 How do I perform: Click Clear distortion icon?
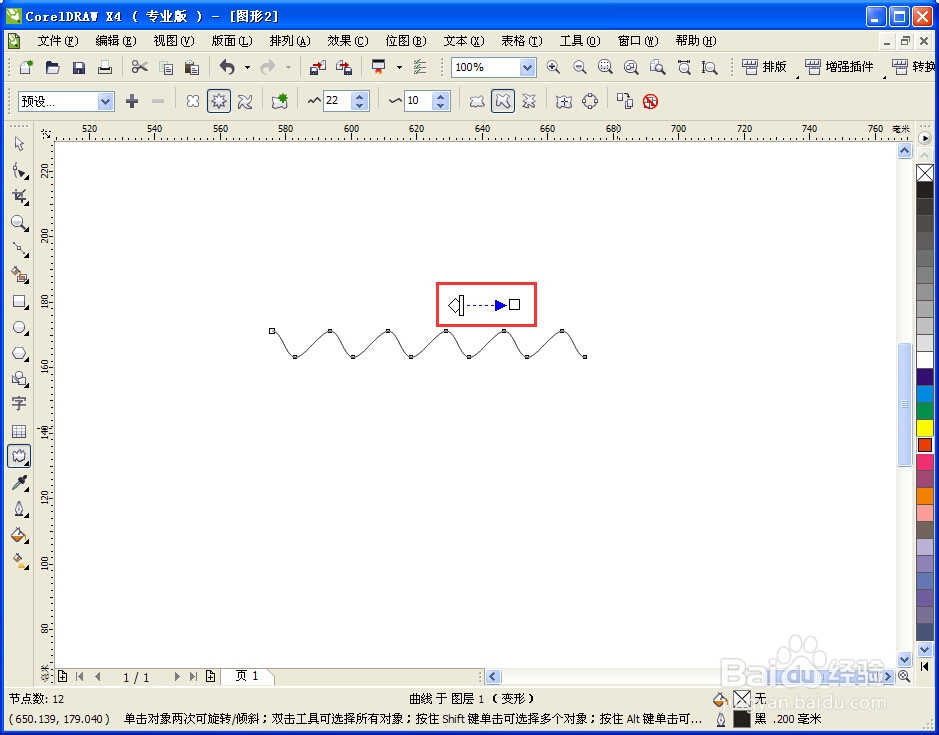tap(650, 101)
